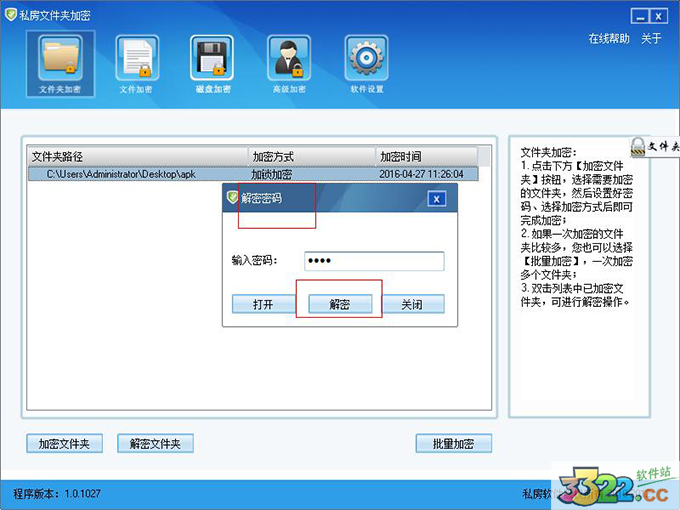Click the 加锁加密 cell in the list
Screen dimensions: 680x510
point(272,174)
